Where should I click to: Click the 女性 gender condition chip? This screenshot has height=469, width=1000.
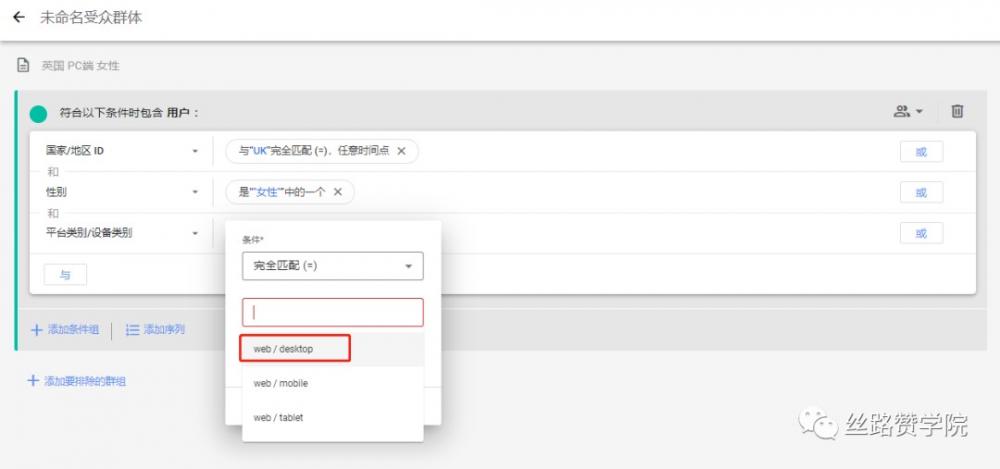click(290, 192)
